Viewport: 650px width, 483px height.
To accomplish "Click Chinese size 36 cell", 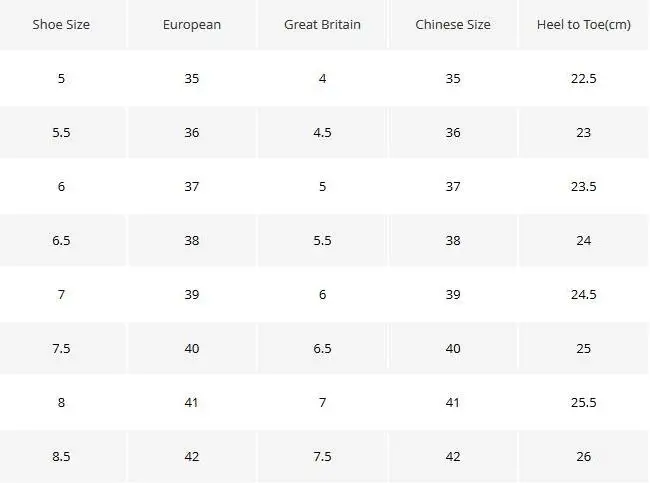I will coord(453,132).
